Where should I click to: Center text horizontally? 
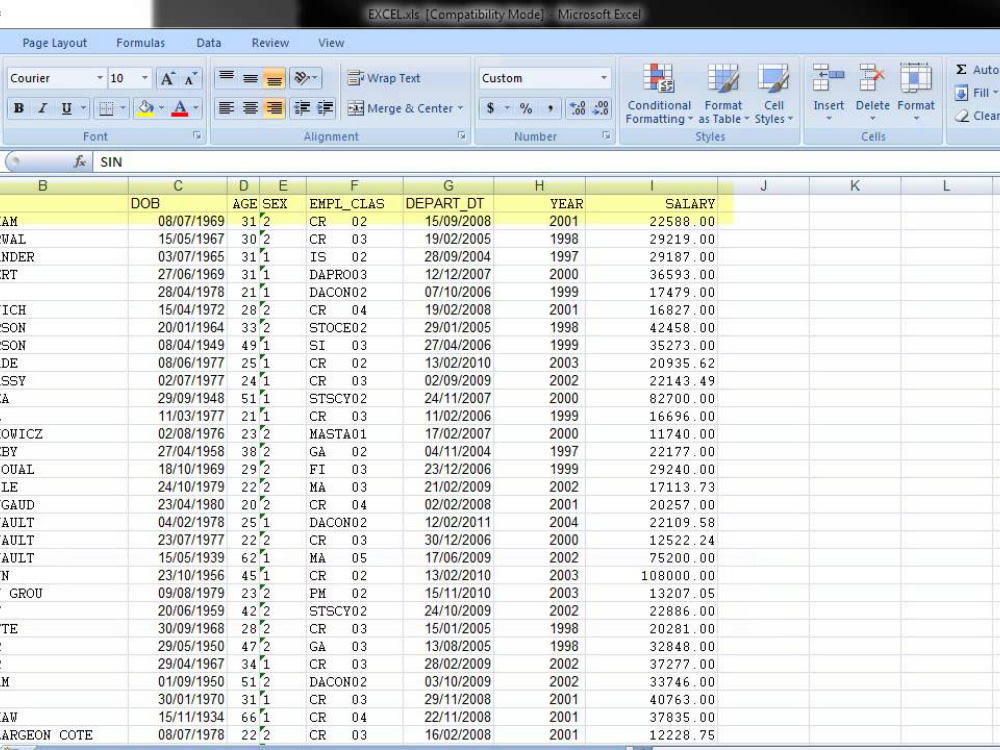coord(250,108)
